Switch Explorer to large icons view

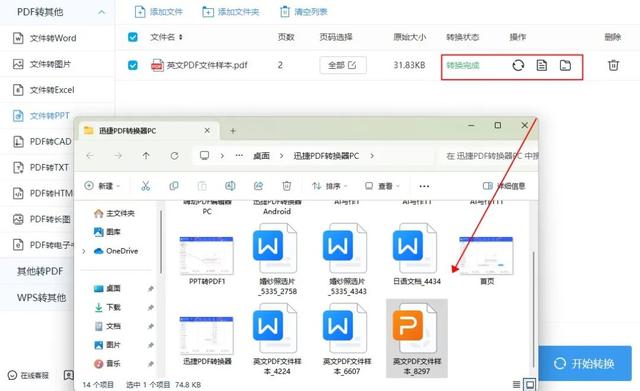point(530,384)
